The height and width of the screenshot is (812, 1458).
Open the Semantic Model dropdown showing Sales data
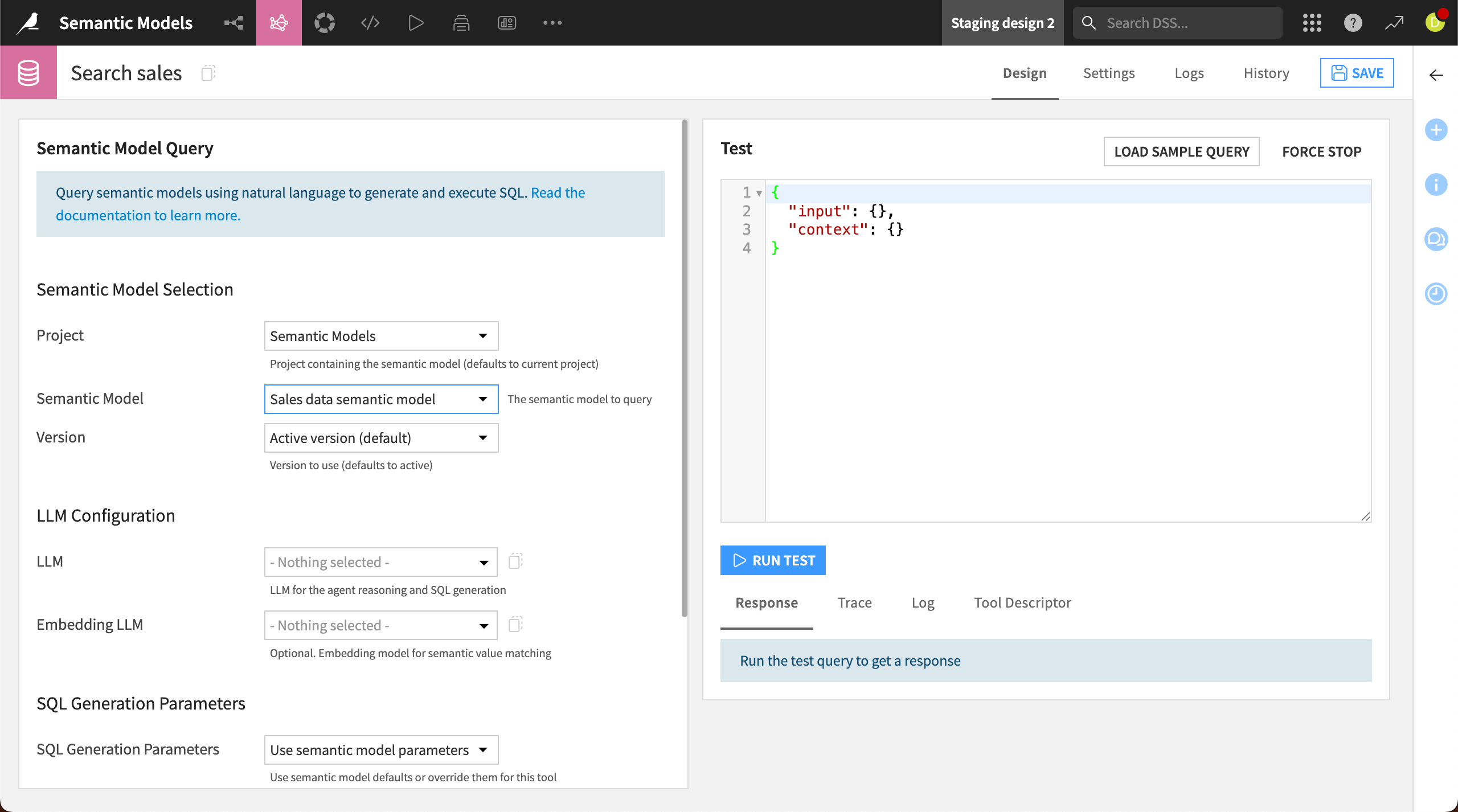pos(381,399)
